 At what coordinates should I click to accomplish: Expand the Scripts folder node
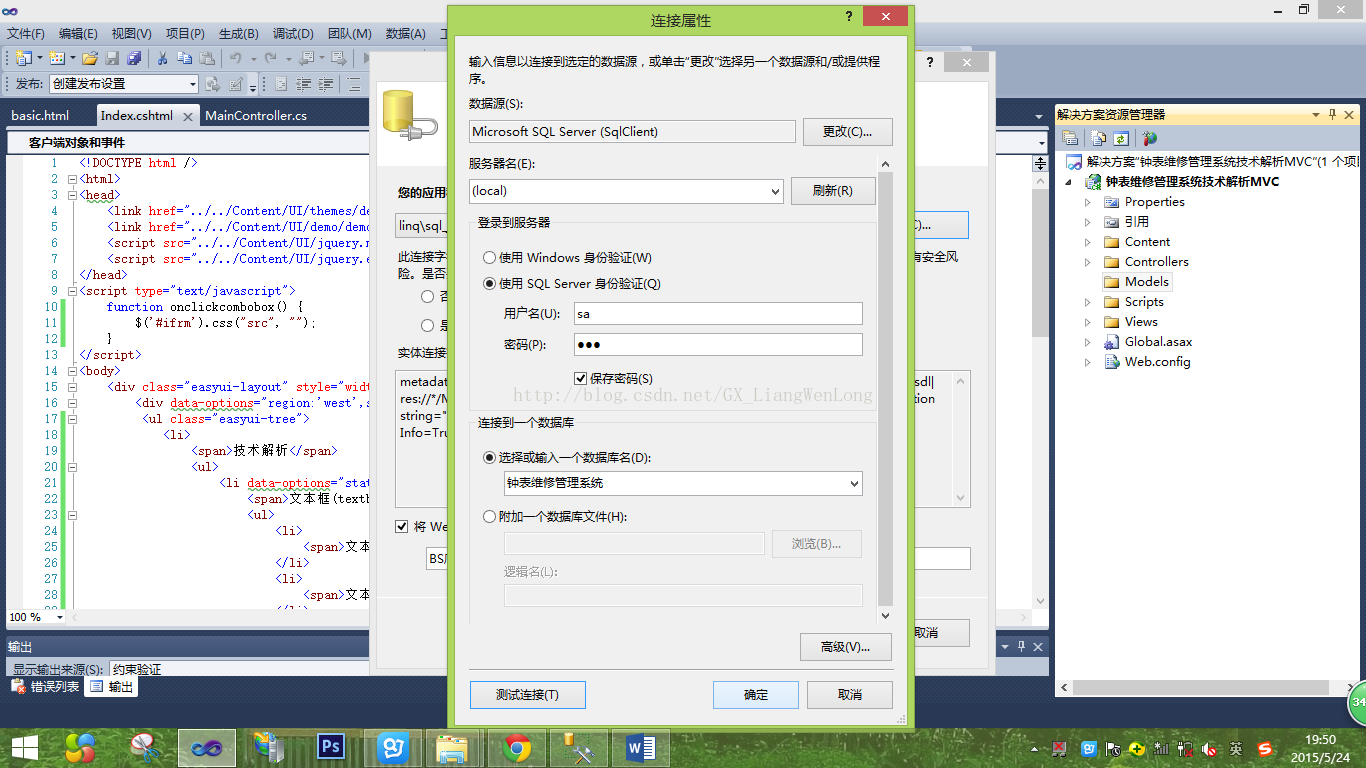point(1088,302)
